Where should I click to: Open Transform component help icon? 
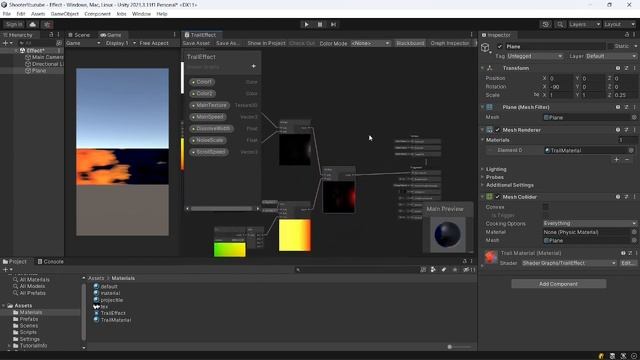click(618, 68)
